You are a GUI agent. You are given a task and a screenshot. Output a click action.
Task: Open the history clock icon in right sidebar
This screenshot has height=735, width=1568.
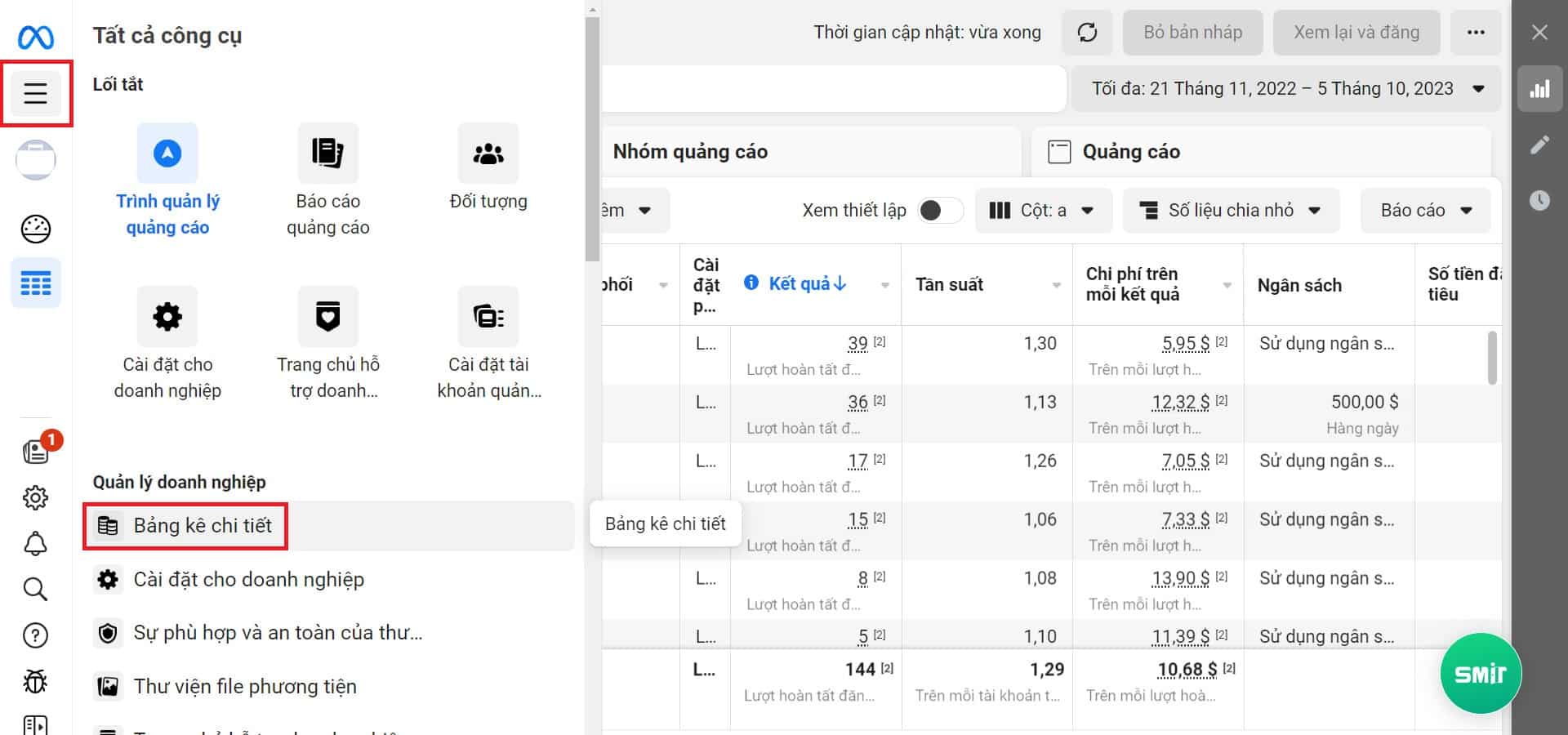click(x=1539, y=200)
